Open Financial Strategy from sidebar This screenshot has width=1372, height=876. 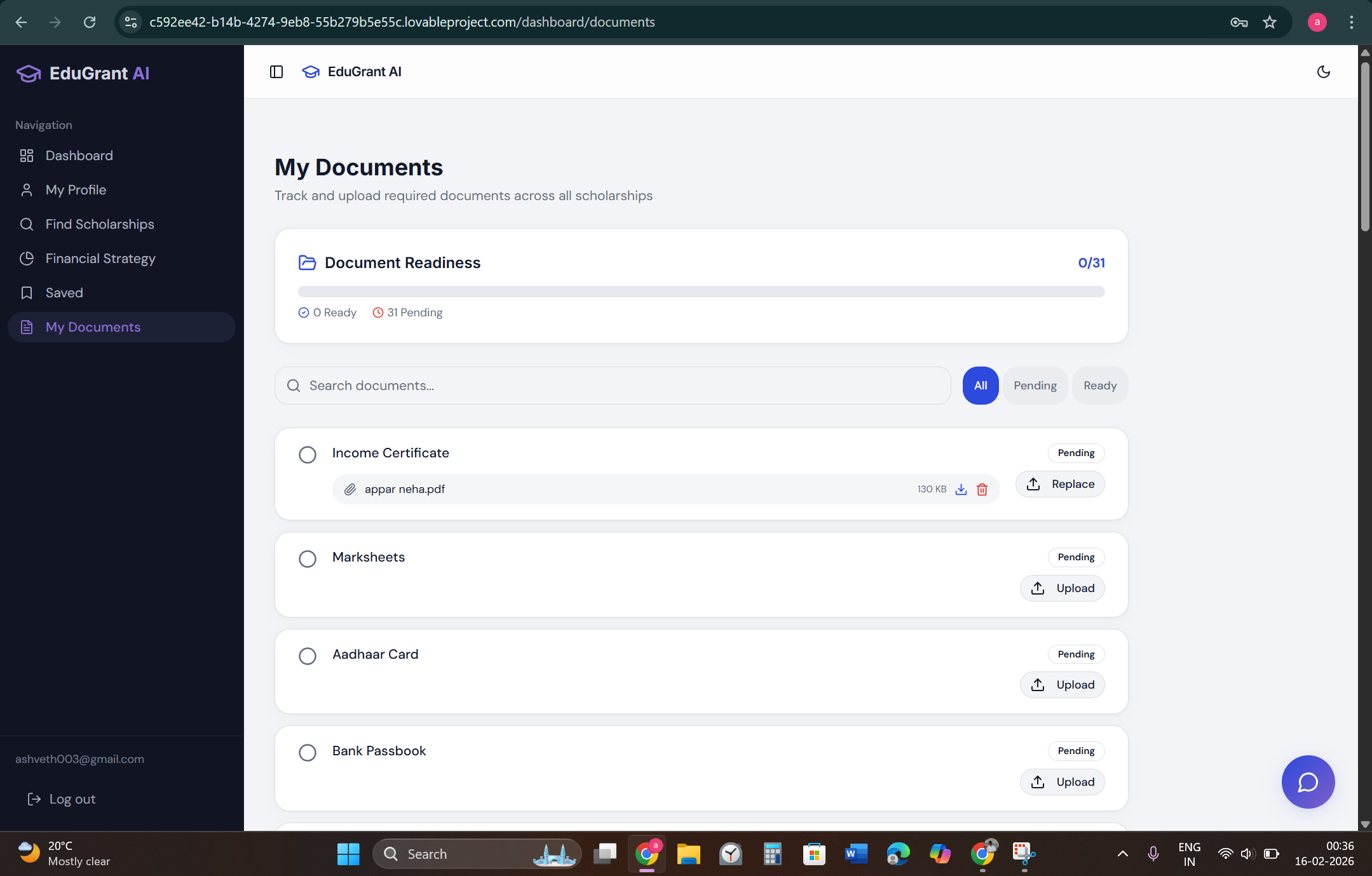point(100,259)
